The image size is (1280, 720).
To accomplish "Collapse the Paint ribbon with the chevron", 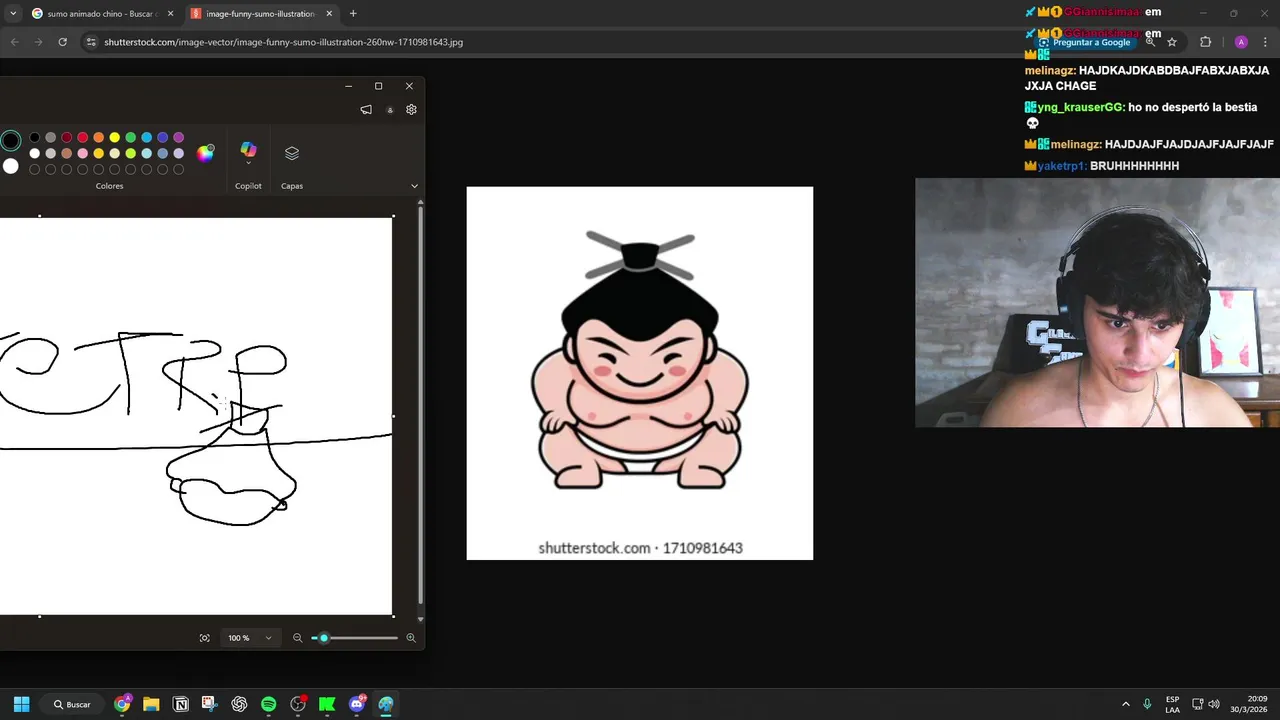I will [414, 186].
